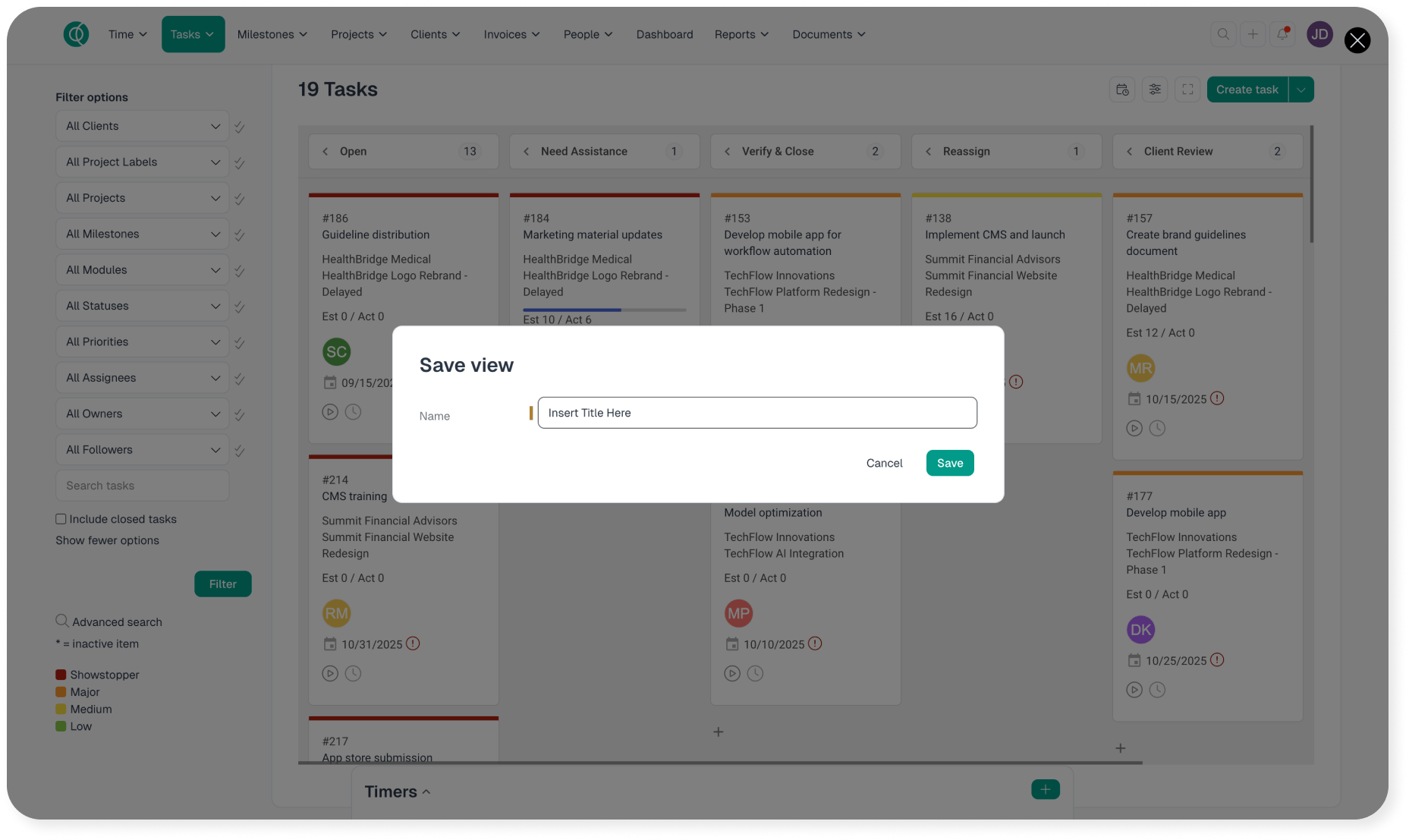This screenshot has width=1409, height=840.
Task: Click the view Name input field
Action: point(756,413)
